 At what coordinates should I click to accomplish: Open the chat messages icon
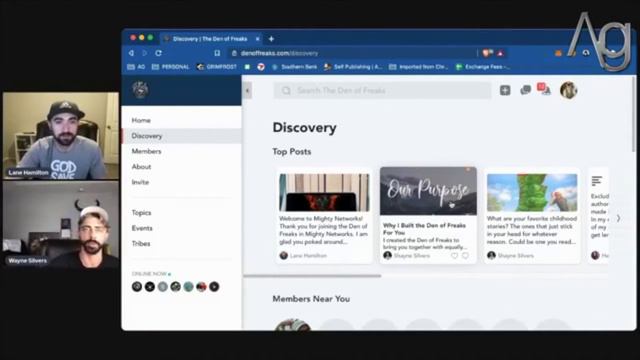[x=525, y=90]
